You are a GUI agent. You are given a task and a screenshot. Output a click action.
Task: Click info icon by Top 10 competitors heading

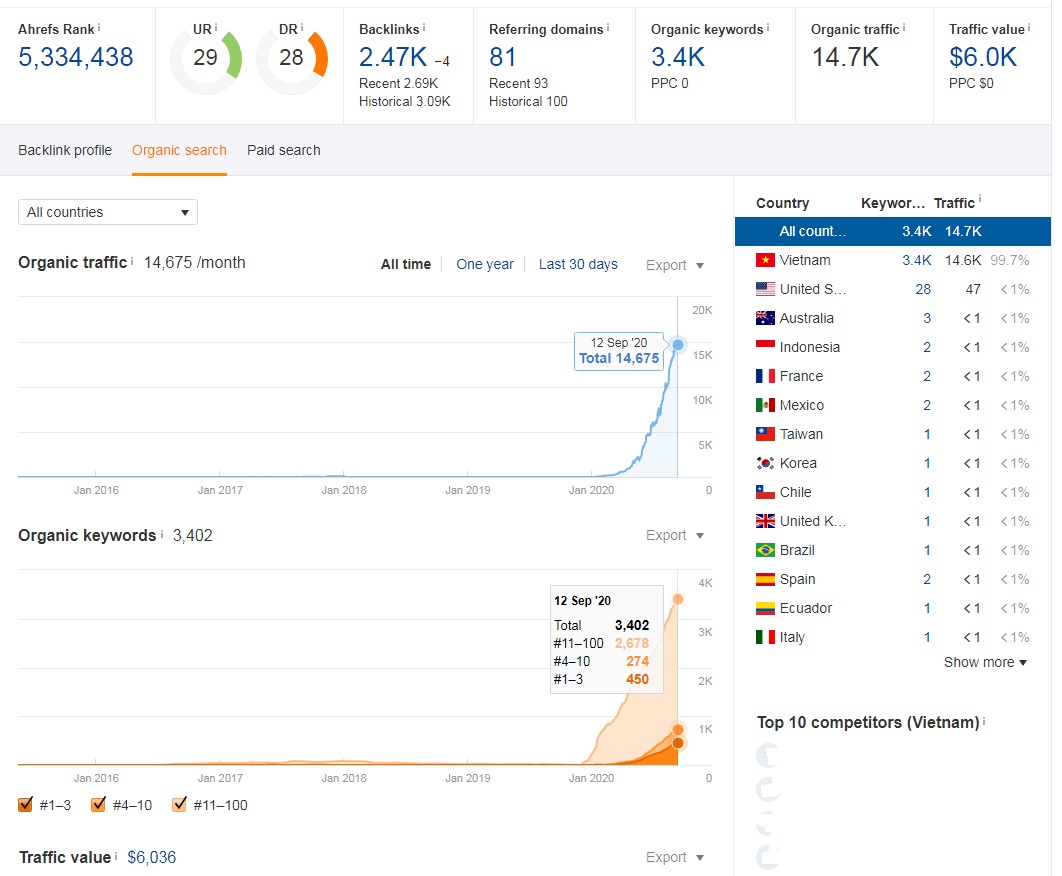pos(983,721)
